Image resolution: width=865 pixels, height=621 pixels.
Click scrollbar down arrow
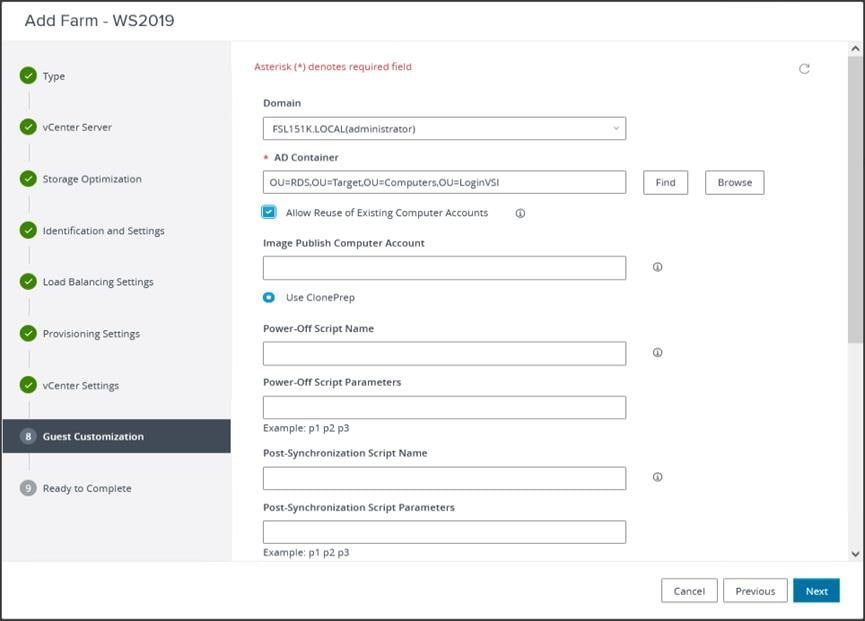(855, 553)
